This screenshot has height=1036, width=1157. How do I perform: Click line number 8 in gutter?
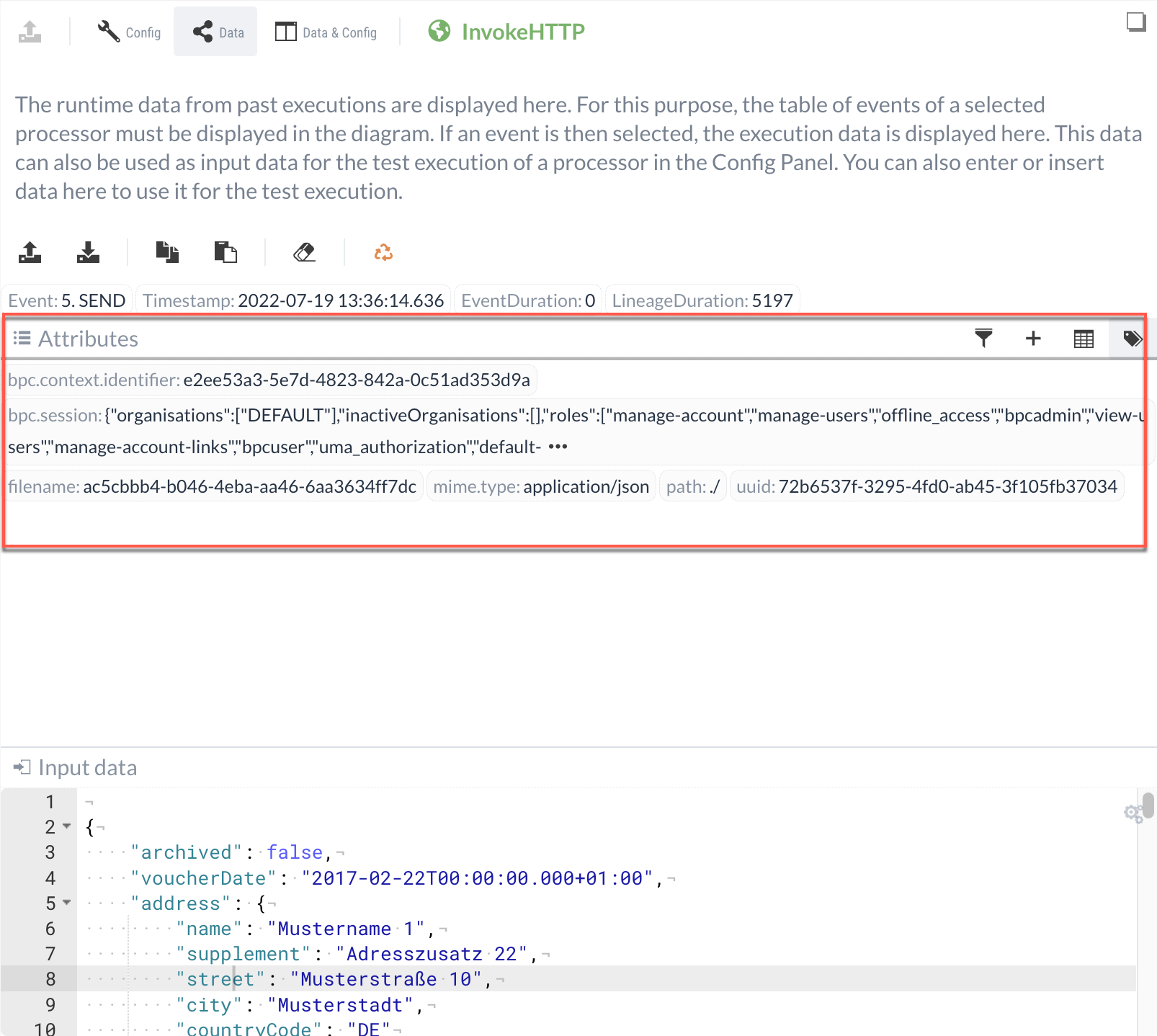coord(50,979)
